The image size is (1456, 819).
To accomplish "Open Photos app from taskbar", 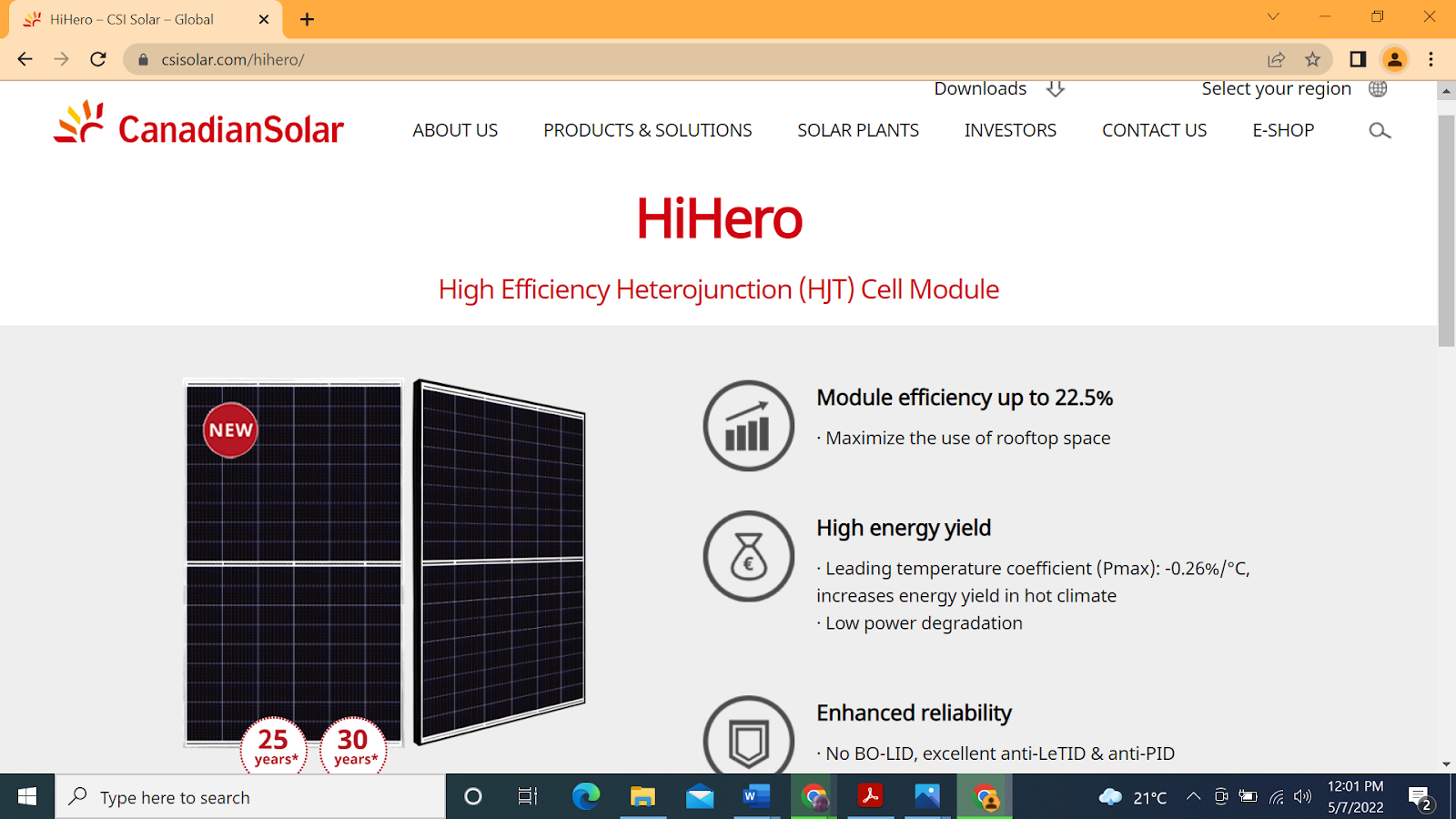I will coord(927,797).
